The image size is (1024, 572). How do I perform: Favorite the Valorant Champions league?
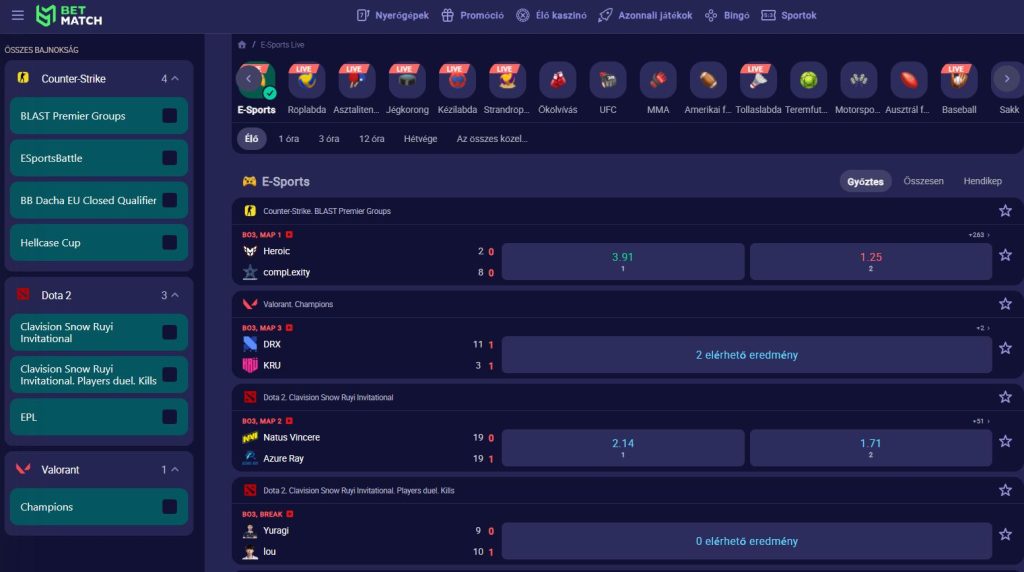1005,304
